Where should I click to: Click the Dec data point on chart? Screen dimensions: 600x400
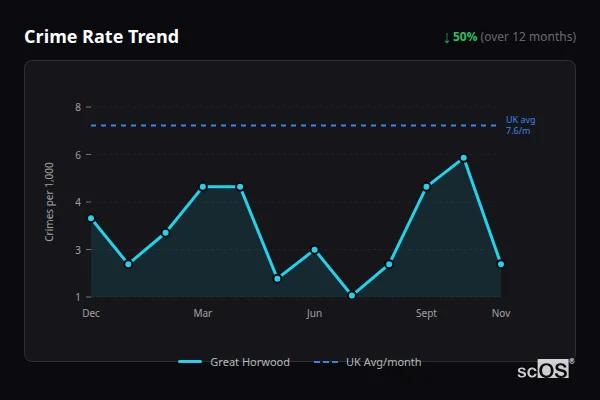click(x=91, y=218)
